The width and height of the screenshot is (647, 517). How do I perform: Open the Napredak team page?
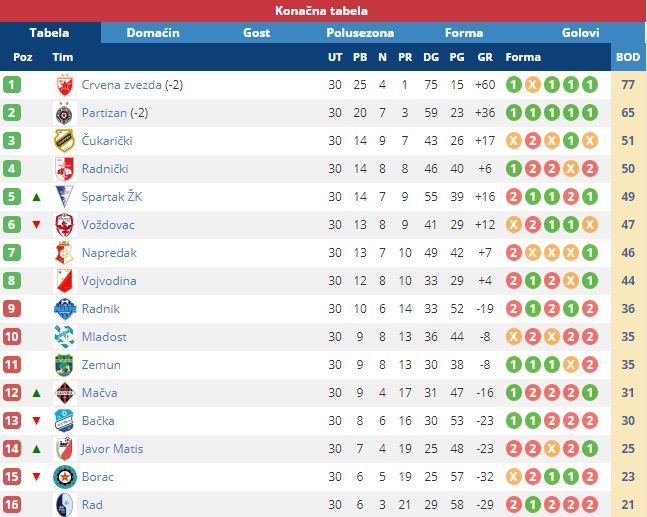[x=109, y=253]
